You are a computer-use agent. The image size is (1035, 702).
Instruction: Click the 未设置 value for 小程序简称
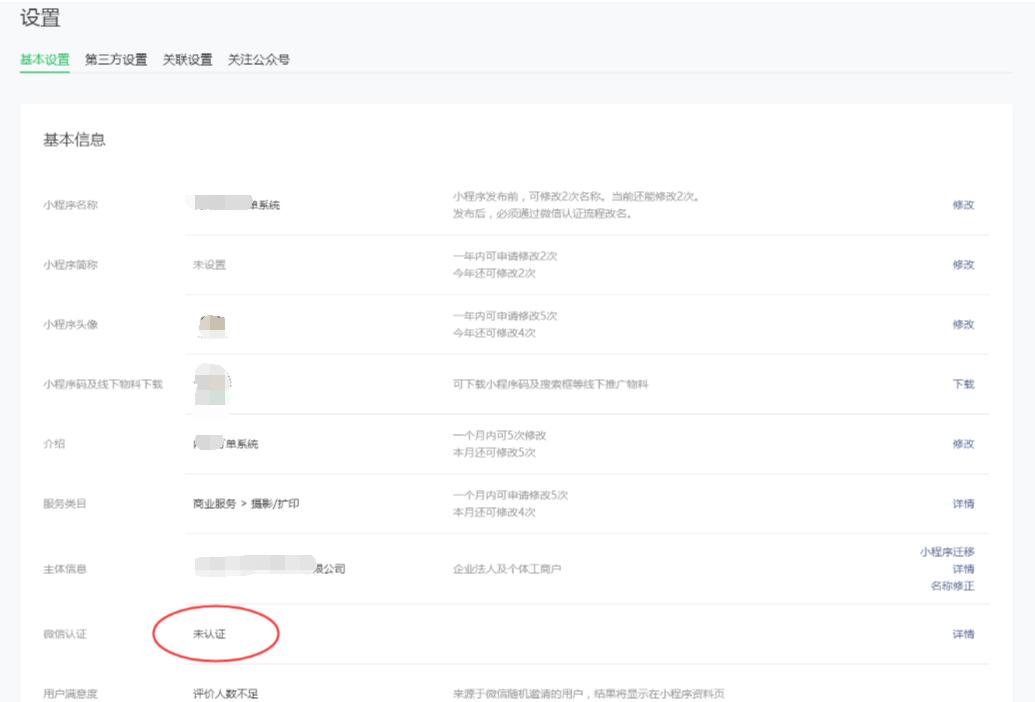click(x=209, y=265)
